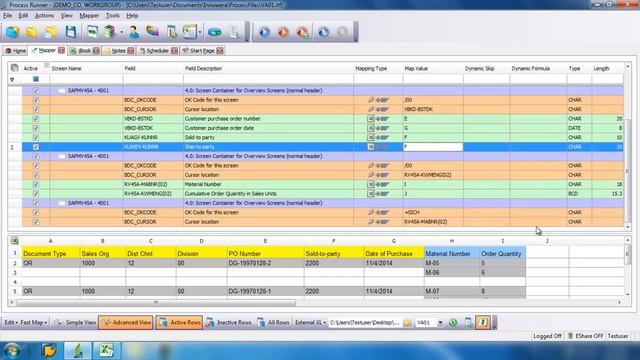Click the Advanced View button
The image size is (640, 360).
click(x=126, y=322)
